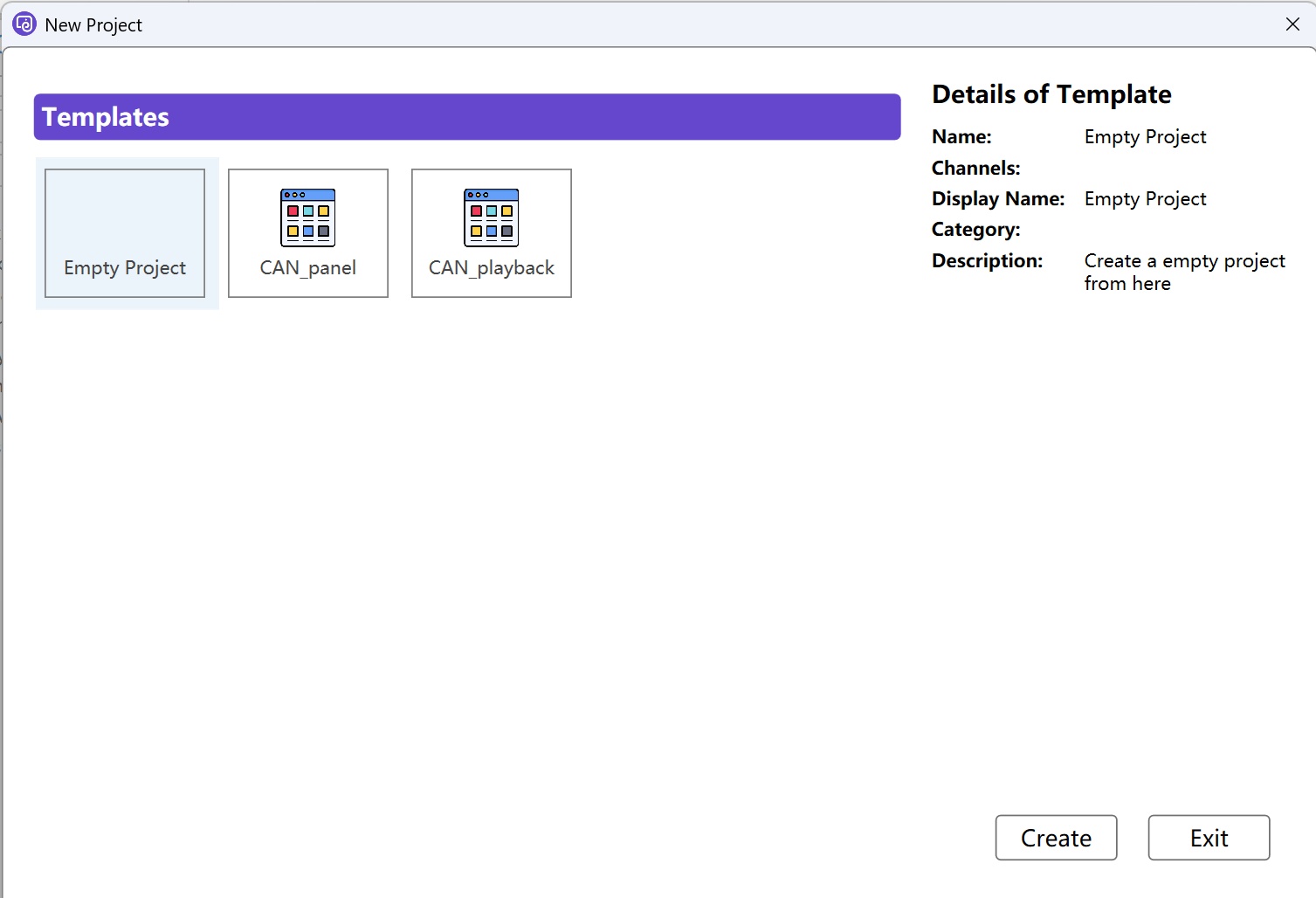1316x898 pixels.
Task: Click the Description: field label
Action: 987,261
